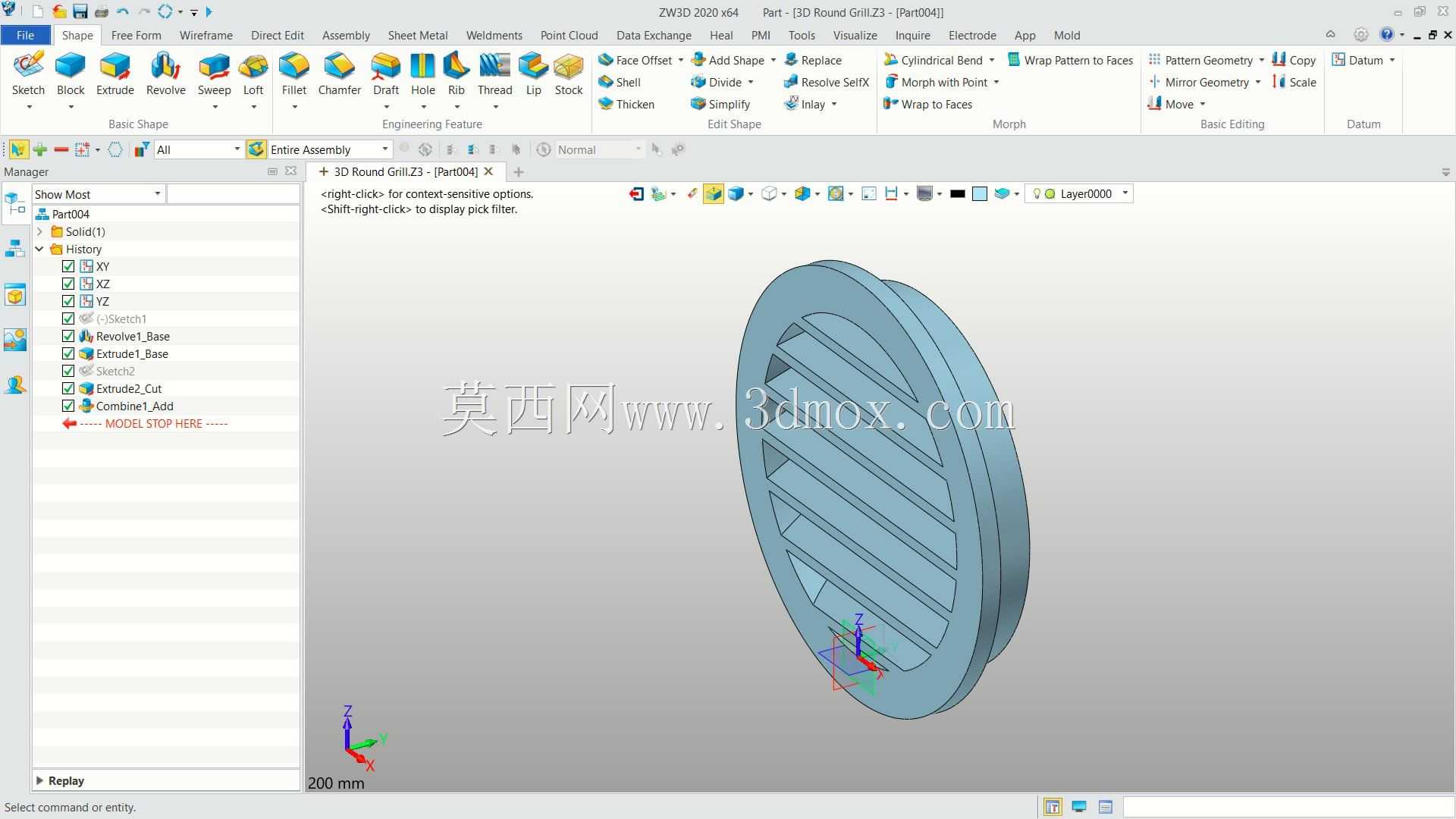Save the file with toolbar icon
The image size is (1456, 819).
[x=80, y=12]
